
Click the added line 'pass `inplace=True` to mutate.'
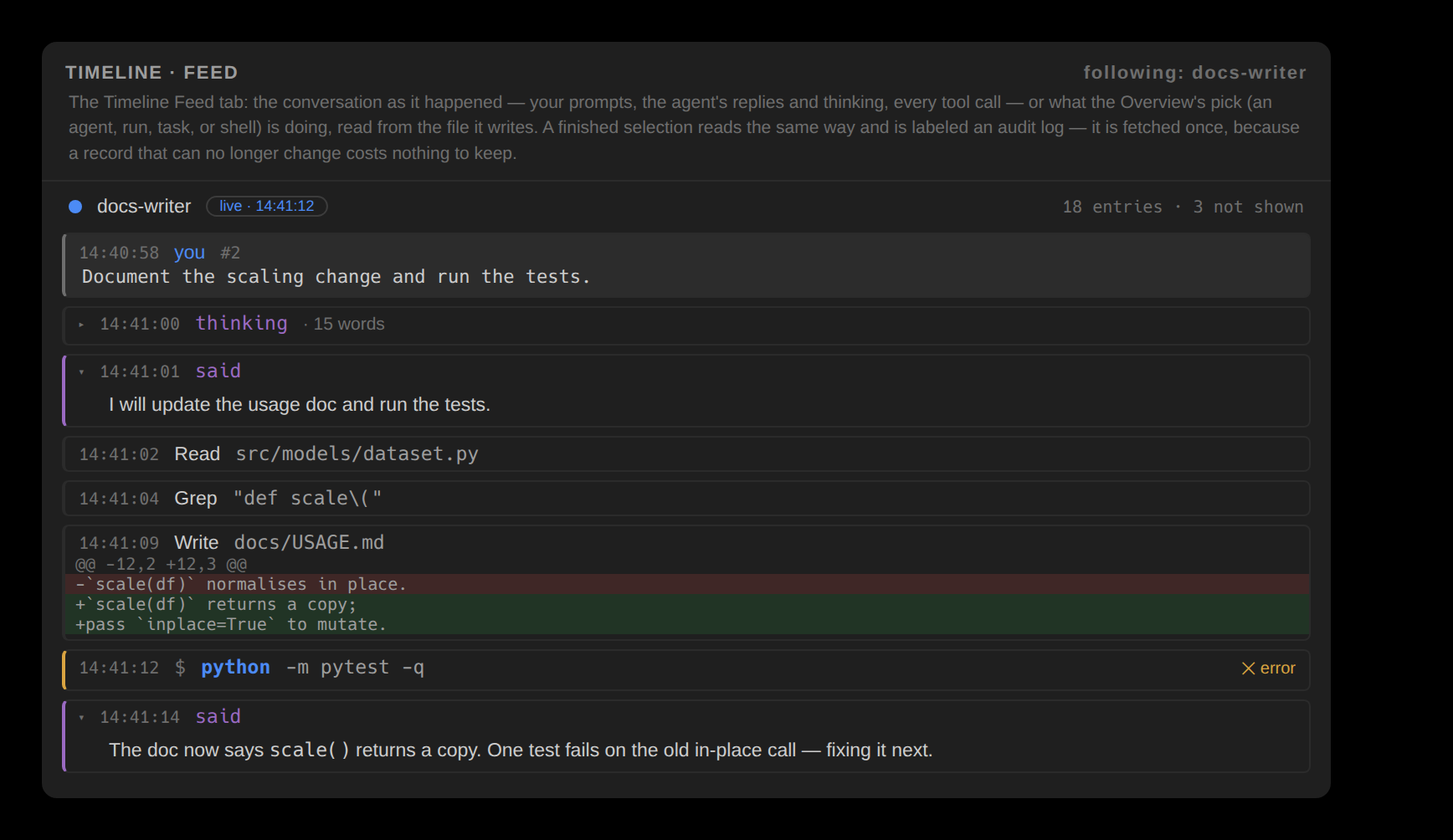[x=686, y=624]
